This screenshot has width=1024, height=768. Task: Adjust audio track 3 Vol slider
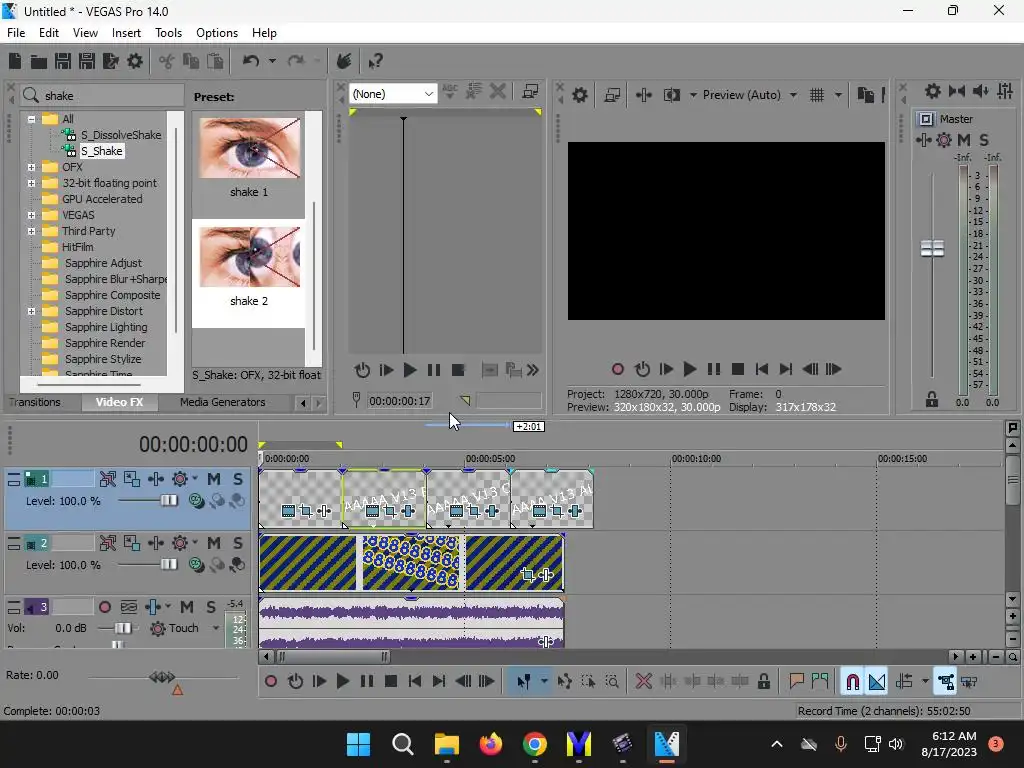click(x=122, y=628)
